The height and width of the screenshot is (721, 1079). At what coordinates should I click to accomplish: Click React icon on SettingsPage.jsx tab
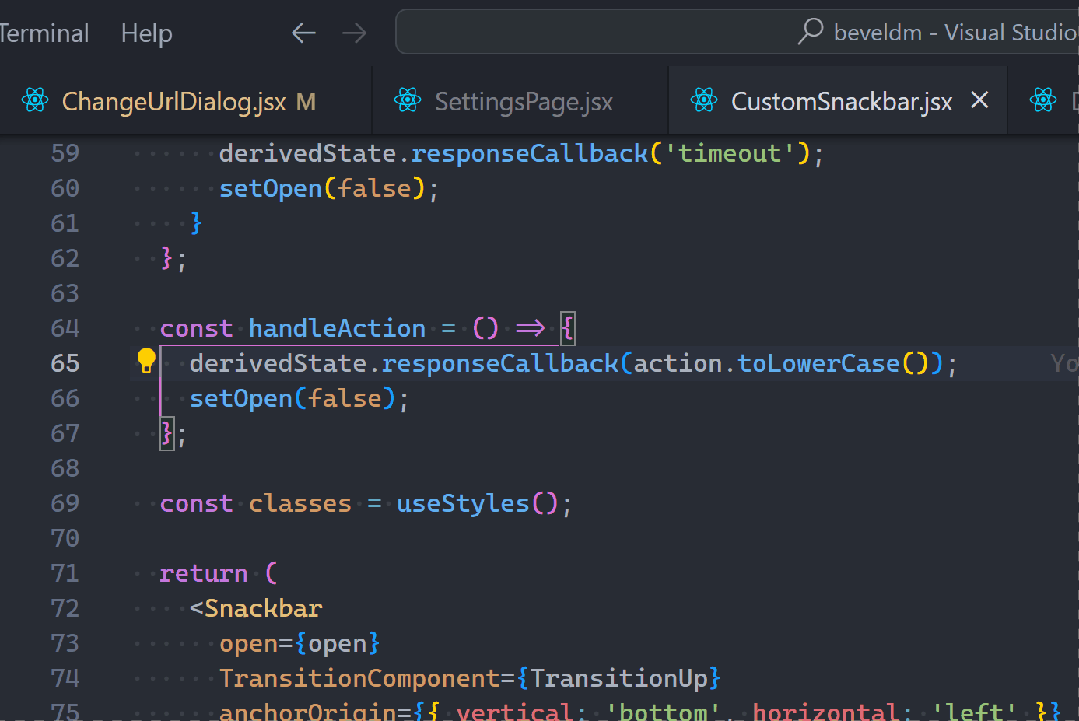tap(407, 101)
